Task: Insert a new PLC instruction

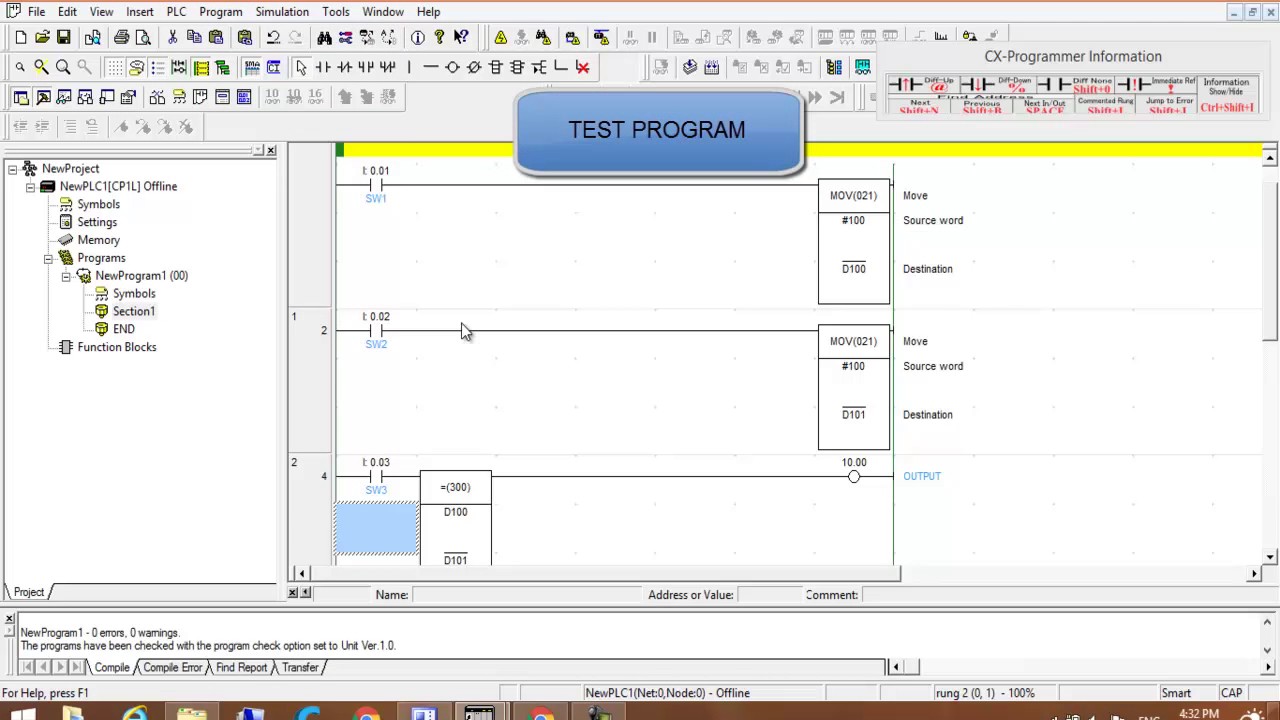Action: click(x=496, y=67)
